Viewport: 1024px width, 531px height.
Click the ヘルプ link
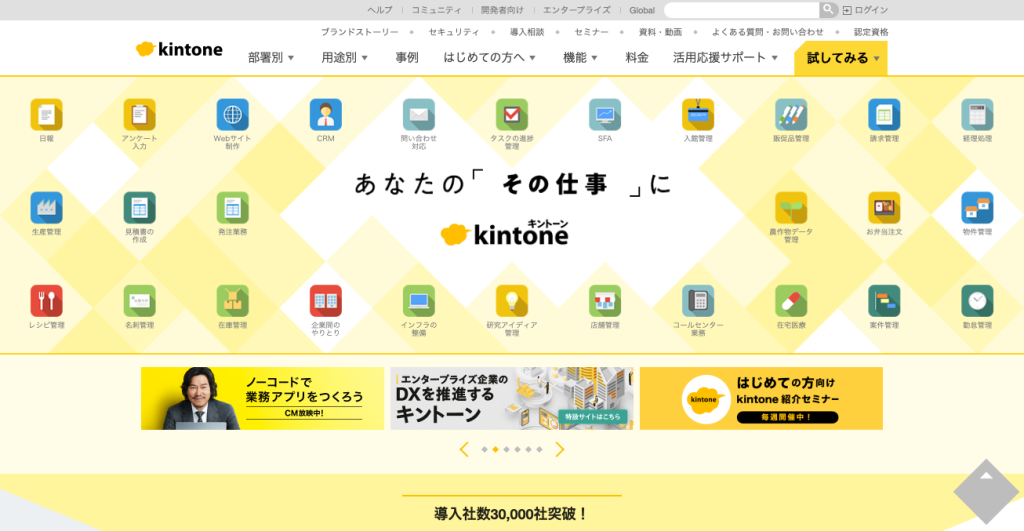click(379, 10)
